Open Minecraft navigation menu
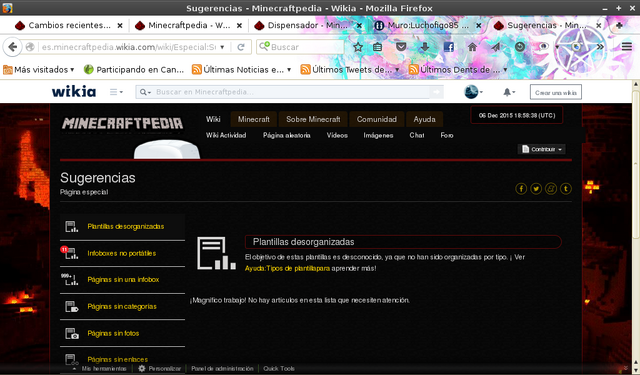The image size is (640, 375). [253, 119]
